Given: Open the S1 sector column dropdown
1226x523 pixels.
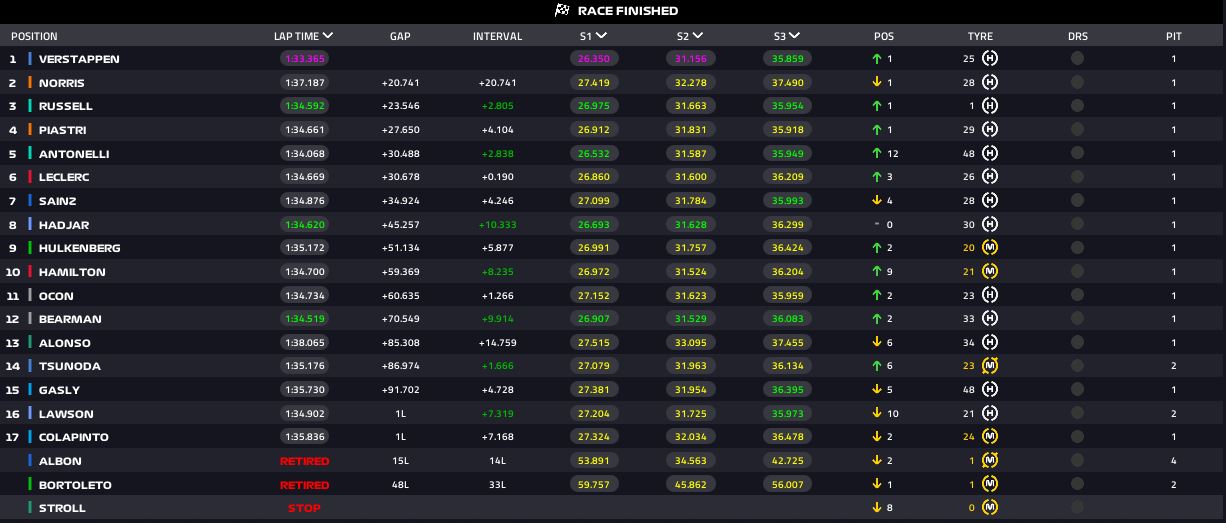Looking at the screenshot, I should [x=602, y=36].
